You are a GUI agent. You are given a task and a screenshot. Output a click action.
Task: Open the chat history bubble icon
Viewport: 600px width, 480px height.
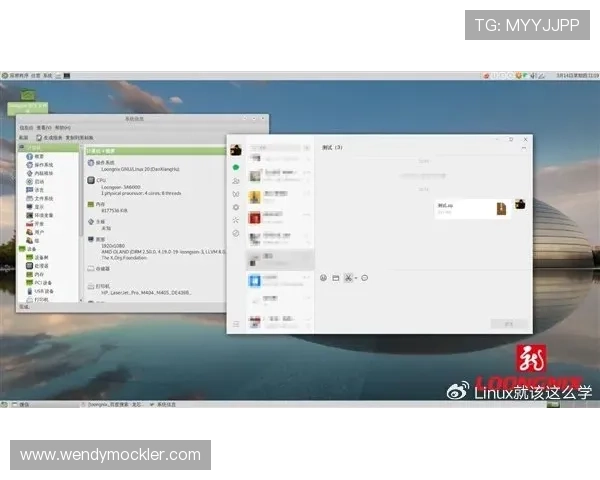[x=365, y=277]
